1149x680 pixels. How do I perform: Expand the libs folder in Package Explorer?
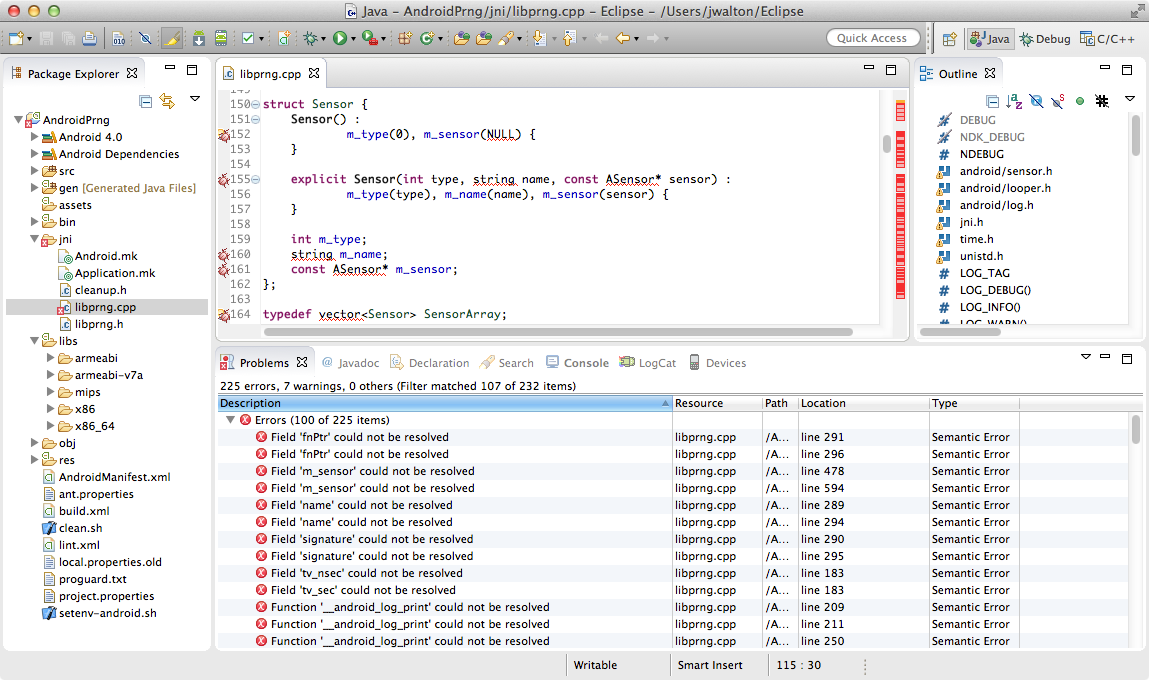[x=35, y=341]
